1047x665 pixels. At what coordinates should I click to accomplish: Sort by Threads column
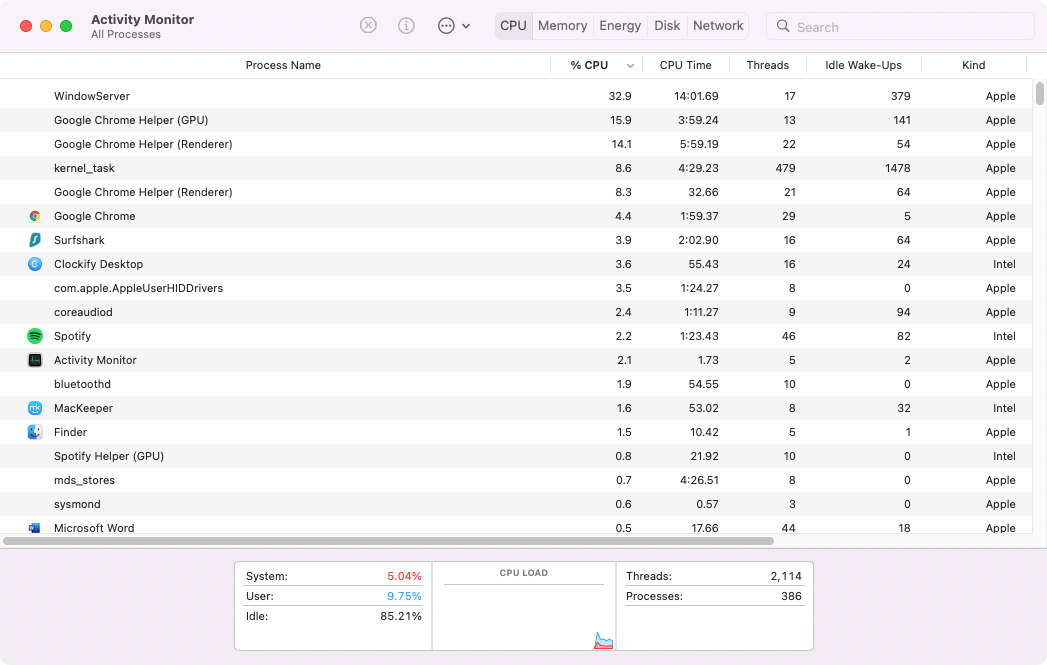[x=768, y=65]
